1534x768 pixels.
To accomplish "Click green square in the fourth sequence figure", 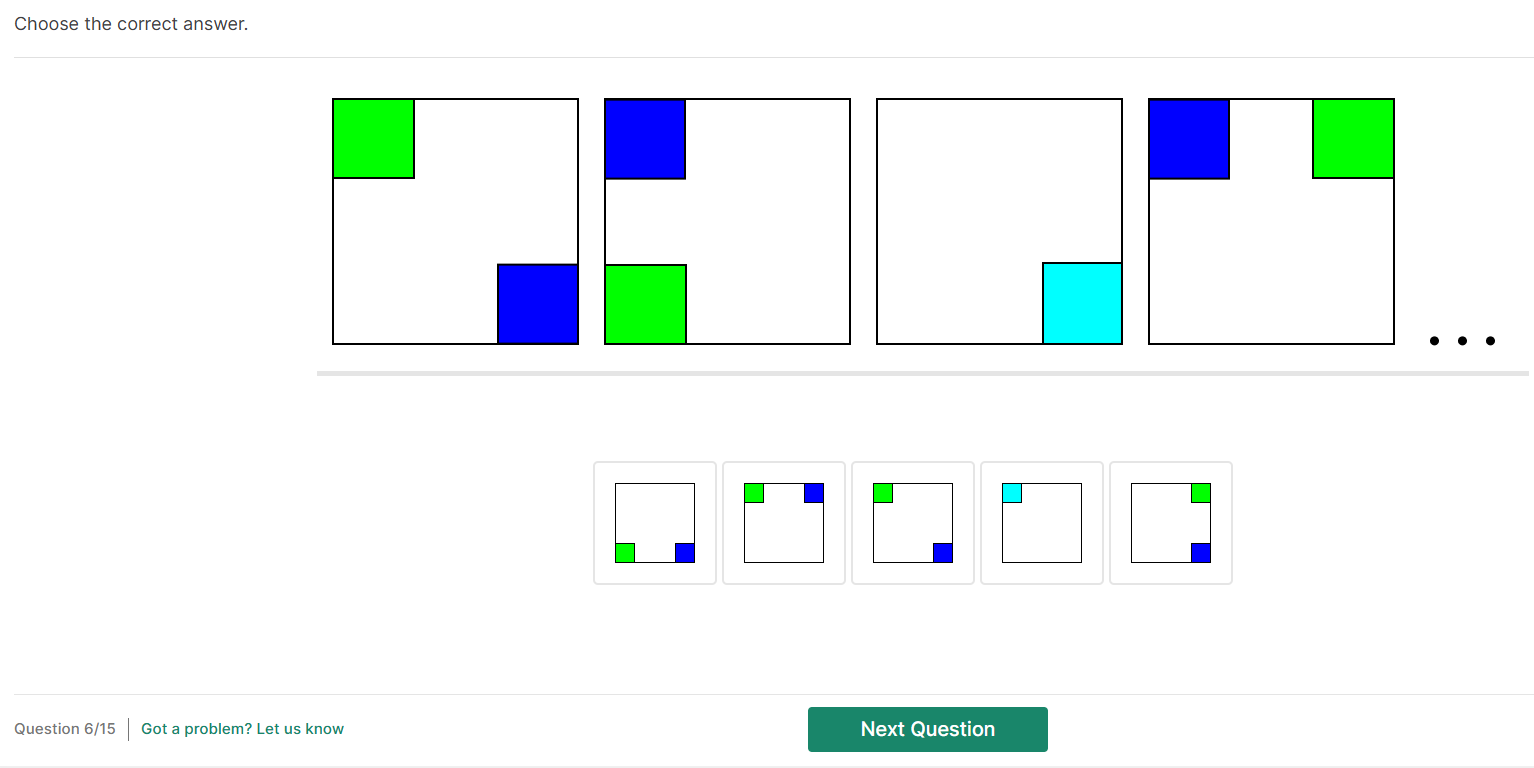I will (1353, 139).
